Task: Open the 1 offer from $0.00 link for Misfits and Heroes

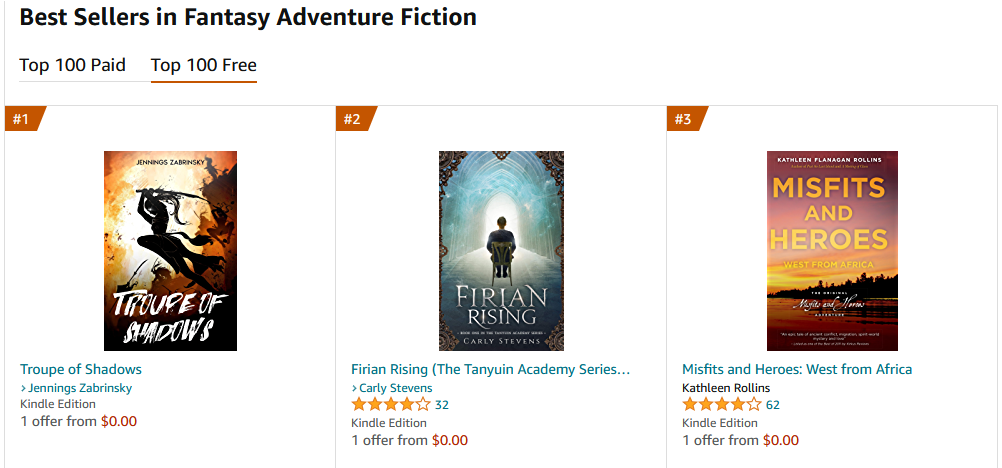Action: click(741, 440)
